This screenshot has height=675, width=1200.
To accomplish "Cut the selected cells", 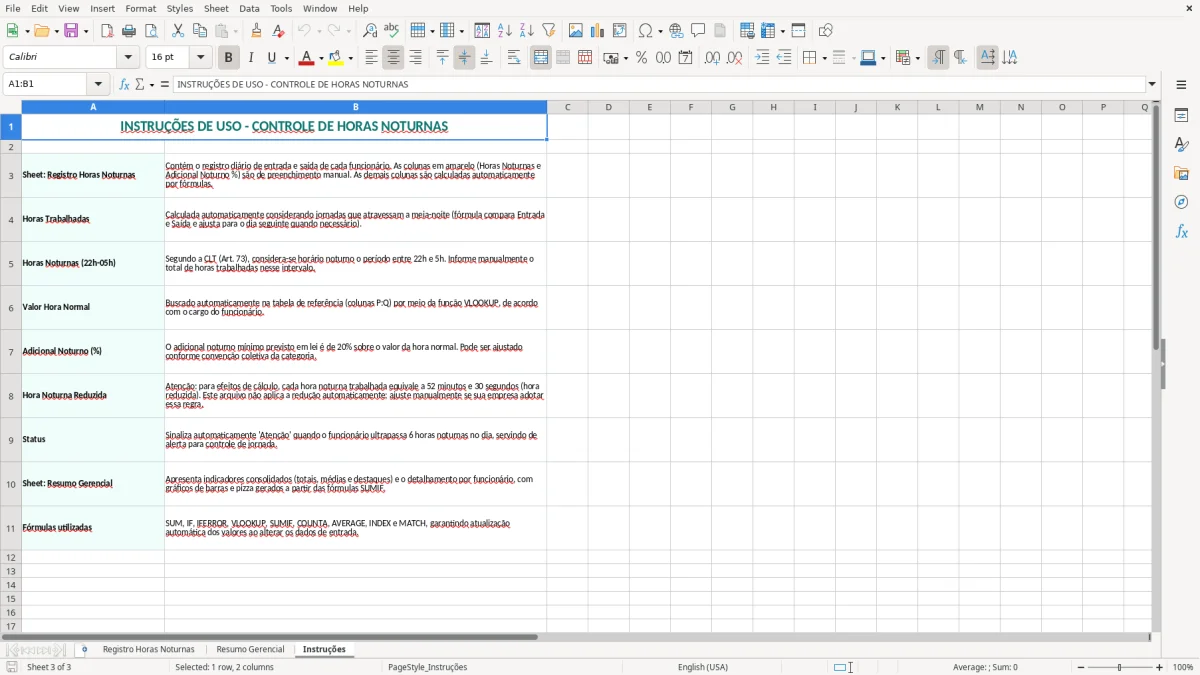I will click(178, 31).
